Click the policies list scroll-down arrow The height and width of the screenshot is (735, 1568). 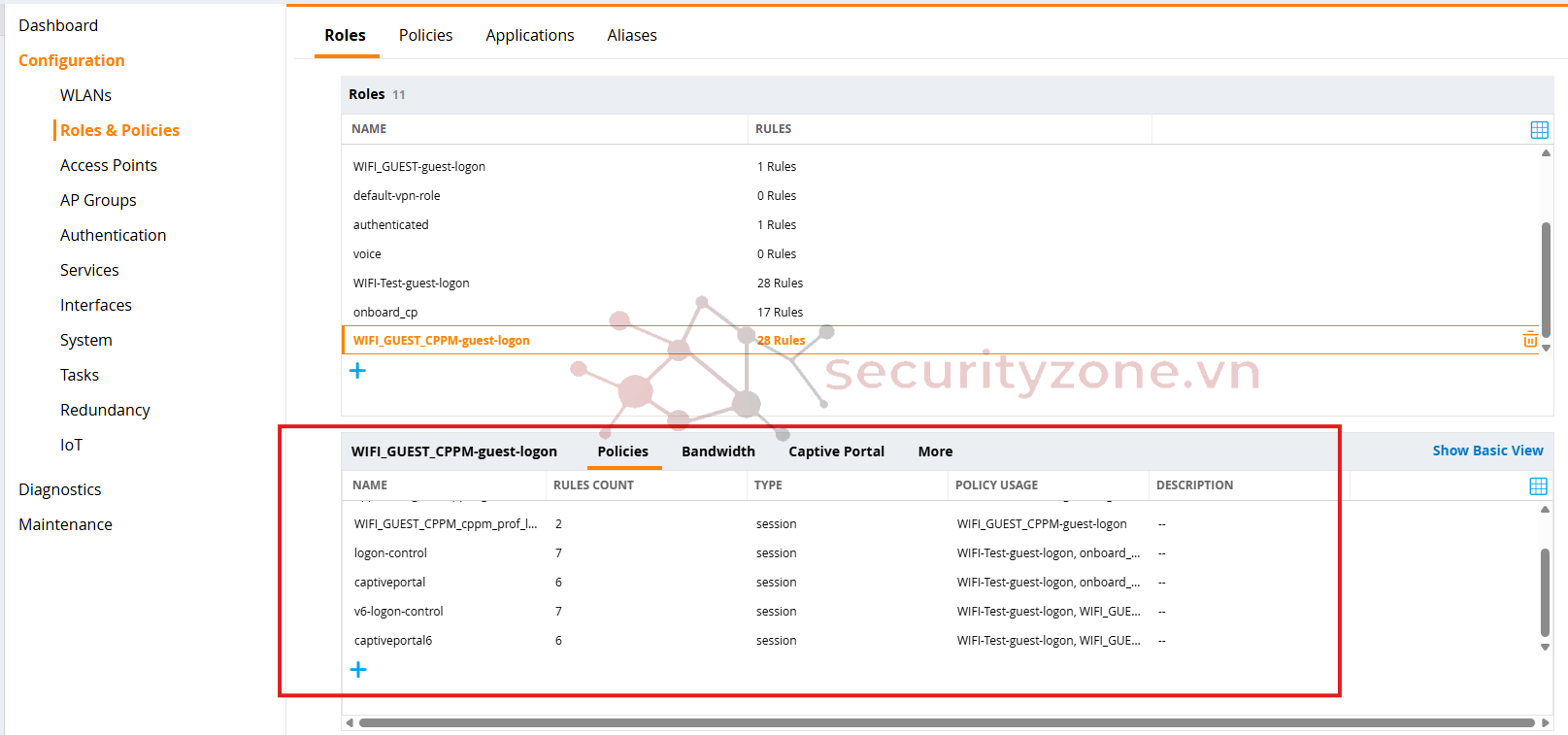pyautogui.click(x=1545, y=648)
